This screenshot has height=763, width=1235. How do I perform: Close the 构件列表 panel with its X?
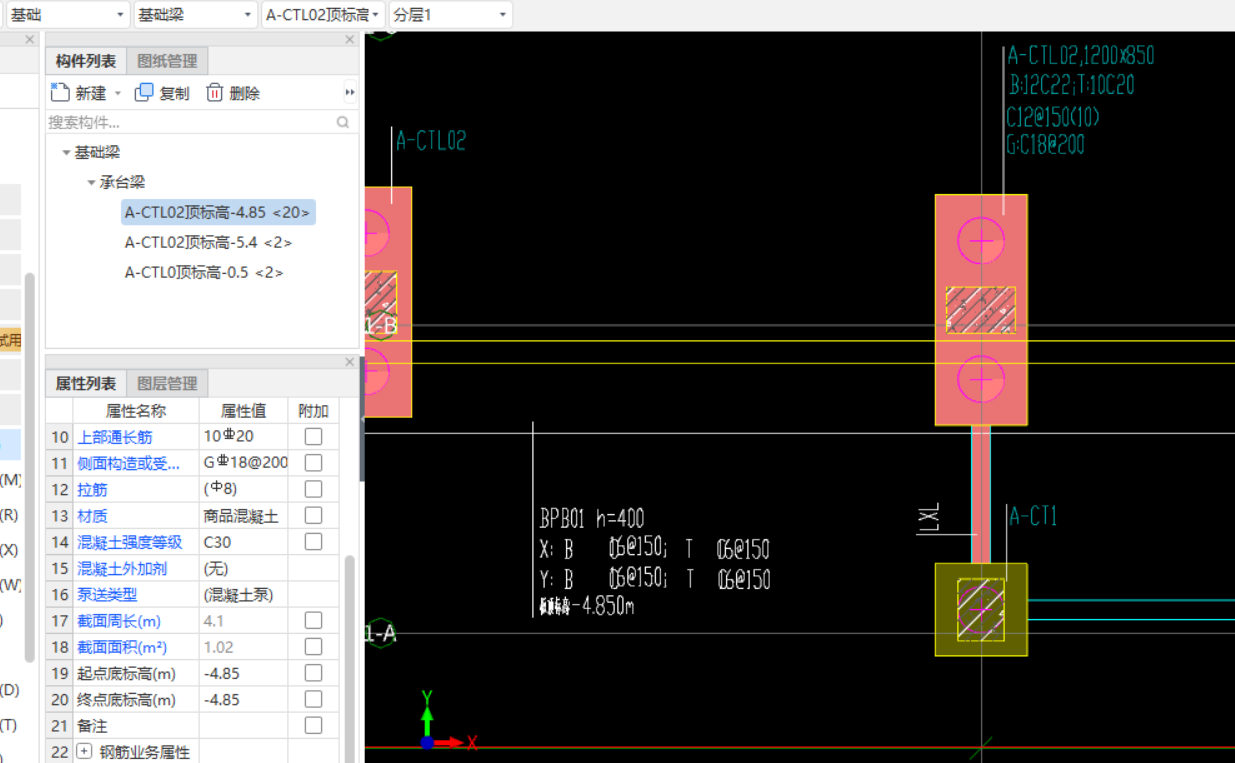click(350, 40)
